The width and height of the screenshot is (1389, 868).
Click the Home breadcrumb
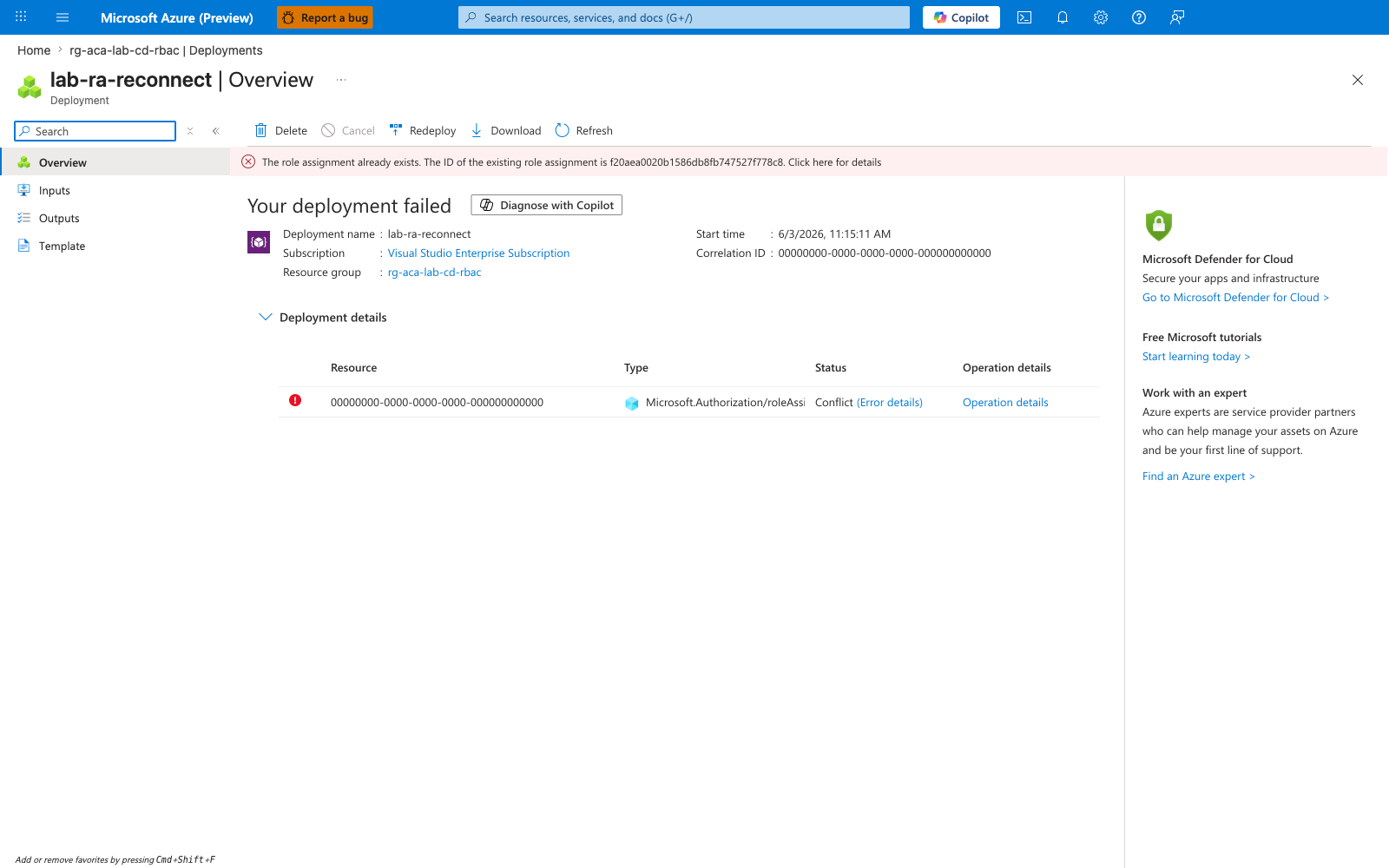[x=34, y=50]
